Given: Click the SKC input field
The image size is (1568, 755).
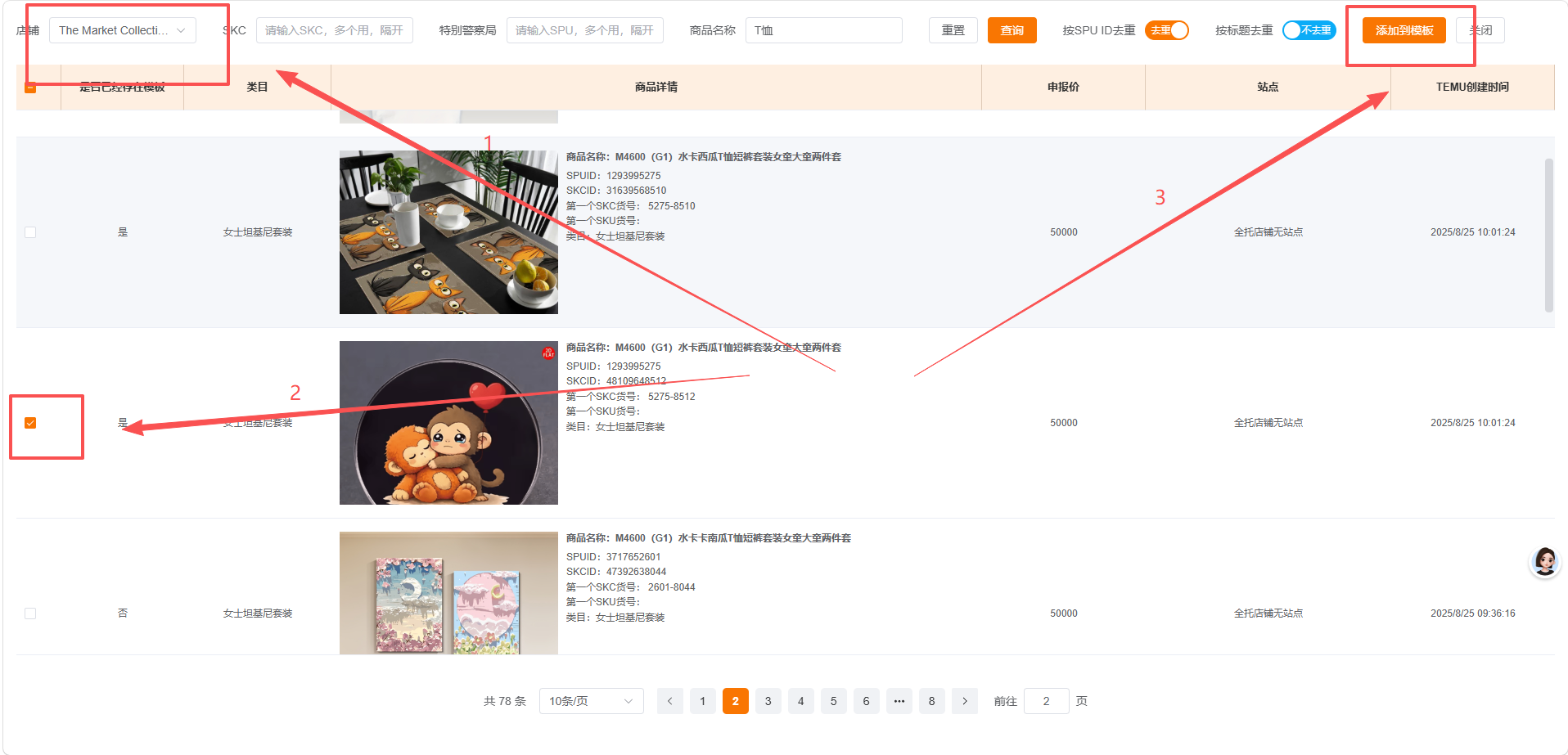Looking at the screenshot, I should pyautogui.click(x=335, y=29).
